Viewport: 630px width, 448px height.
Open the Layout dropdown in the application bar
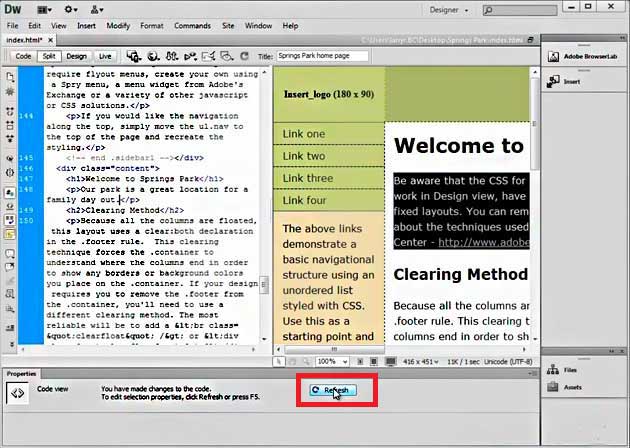point(44,9)
